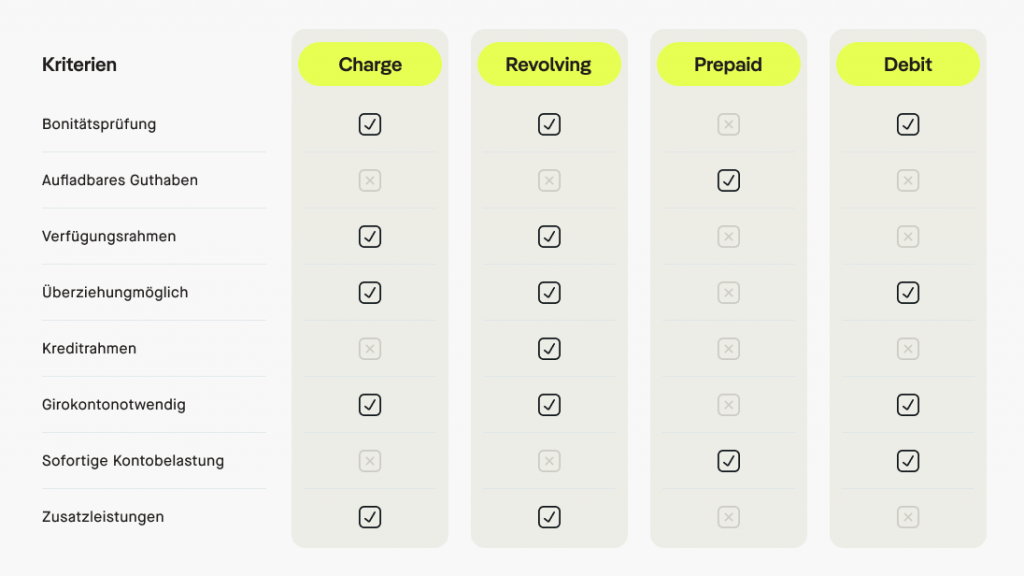Click Prepaid checkmark for Aufladbares Guthaben
Screen dimensions: 1024x576
click(728, 181)
